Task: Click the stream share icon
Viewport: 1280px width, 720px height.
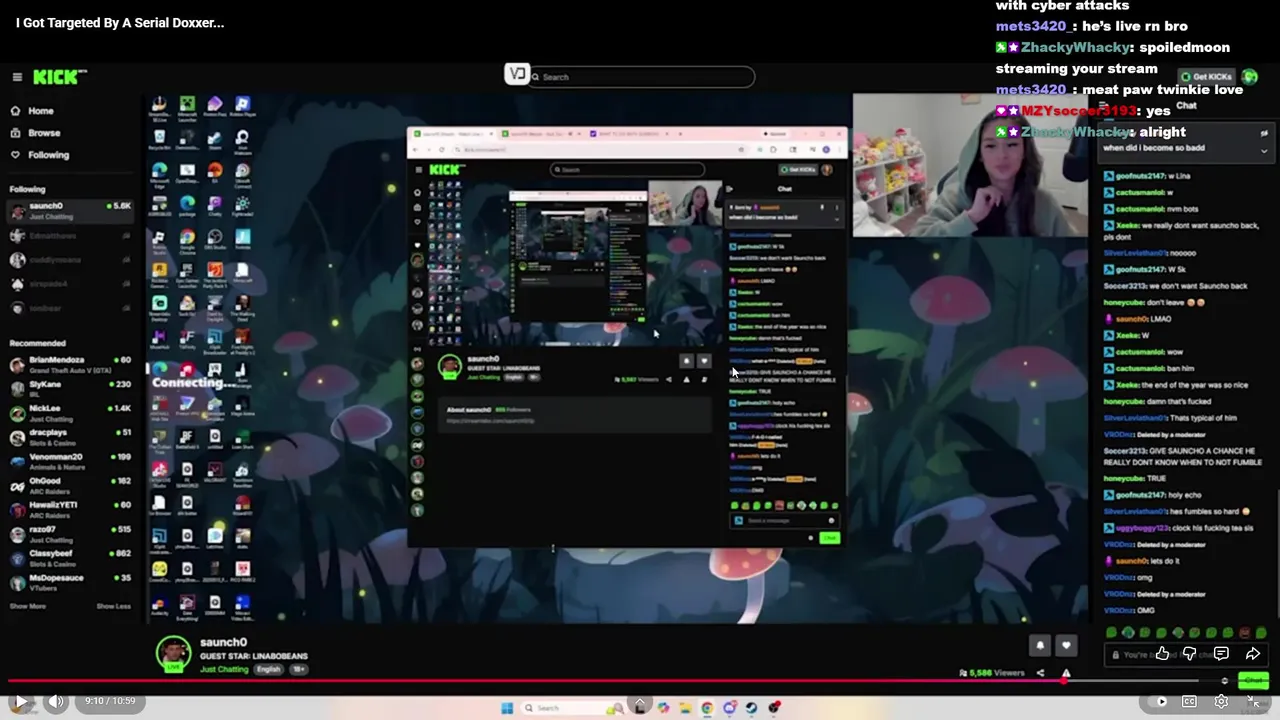Action: [1040, 673]
